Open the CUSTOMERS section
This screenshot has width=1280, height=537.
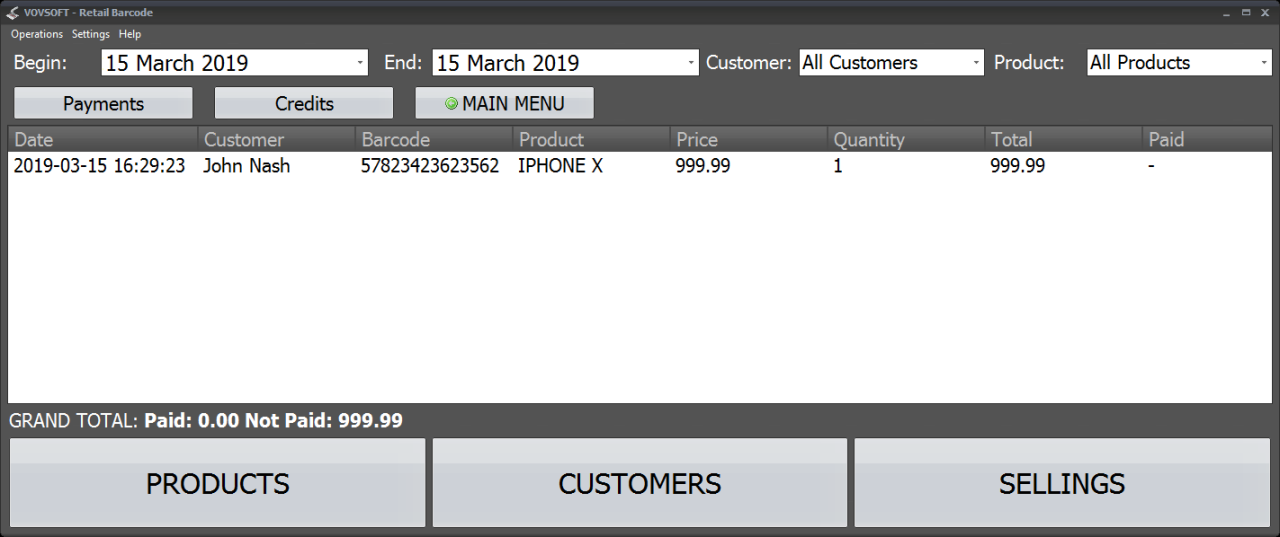coord(639,483)
